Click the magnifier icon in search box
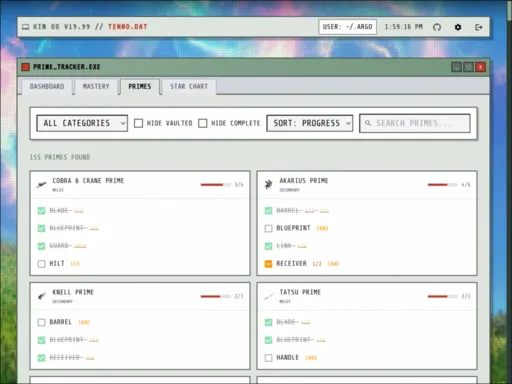The width and height of the screenshot is (512, 384). (368, 123)
